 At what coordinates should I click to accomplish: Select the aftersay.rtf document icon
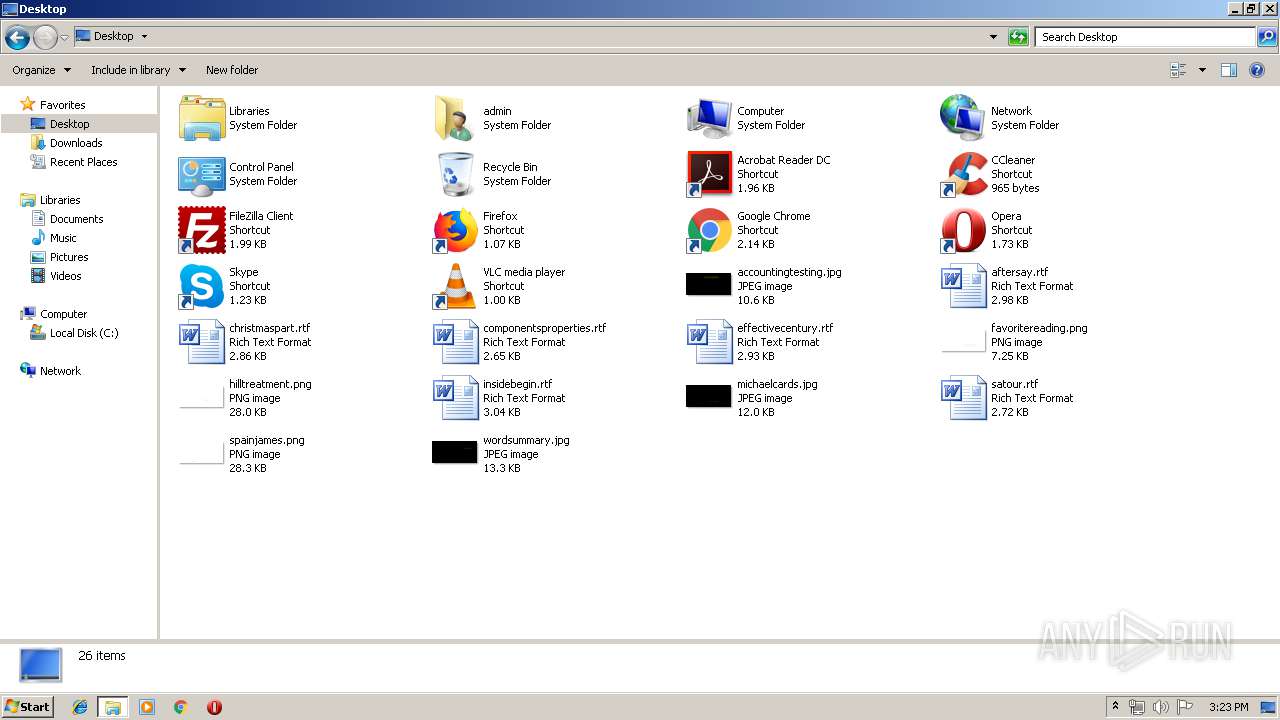pos(964,286)
